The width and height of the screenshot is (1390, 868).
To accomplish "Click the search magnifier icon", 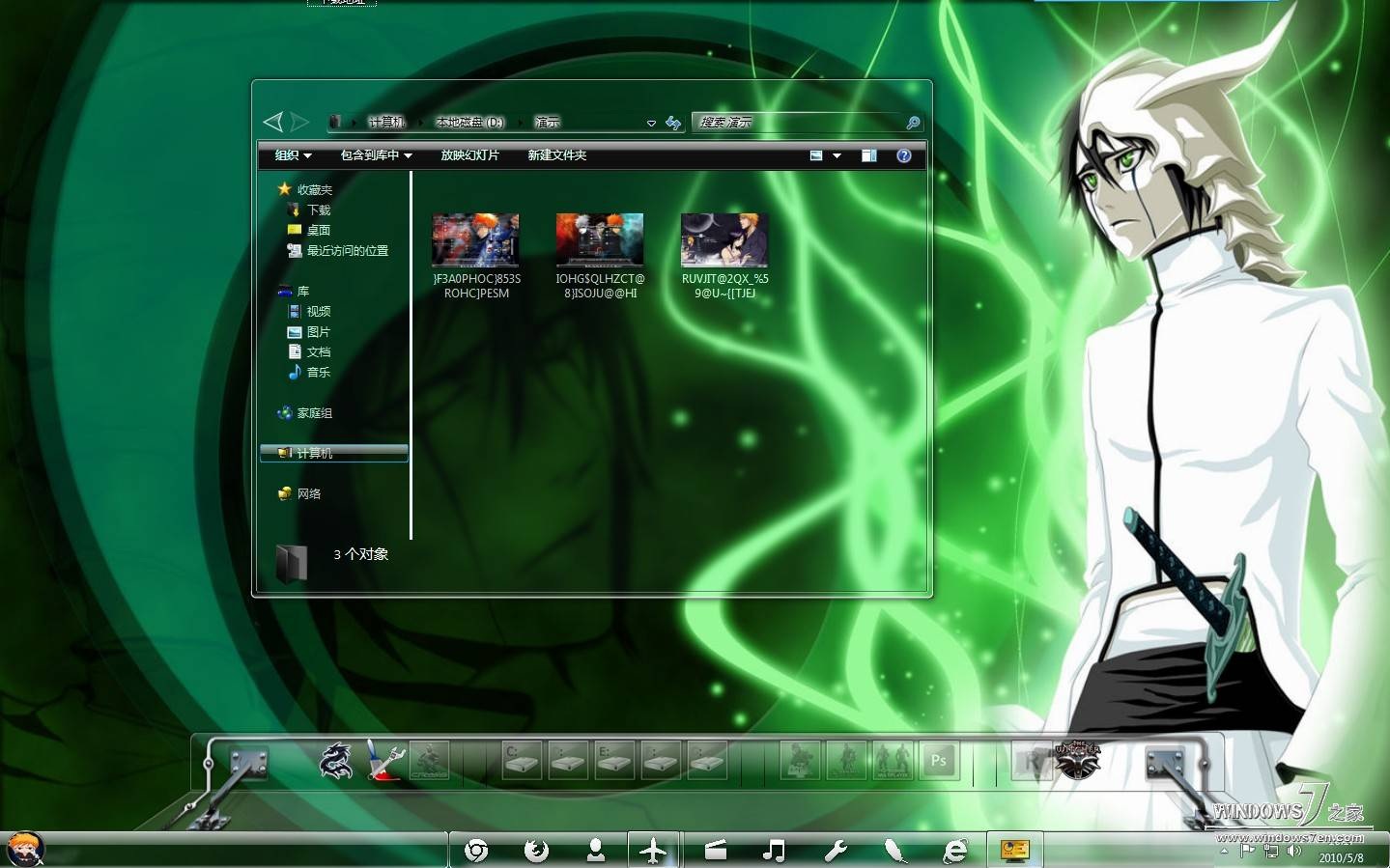I will pos(913,123).
